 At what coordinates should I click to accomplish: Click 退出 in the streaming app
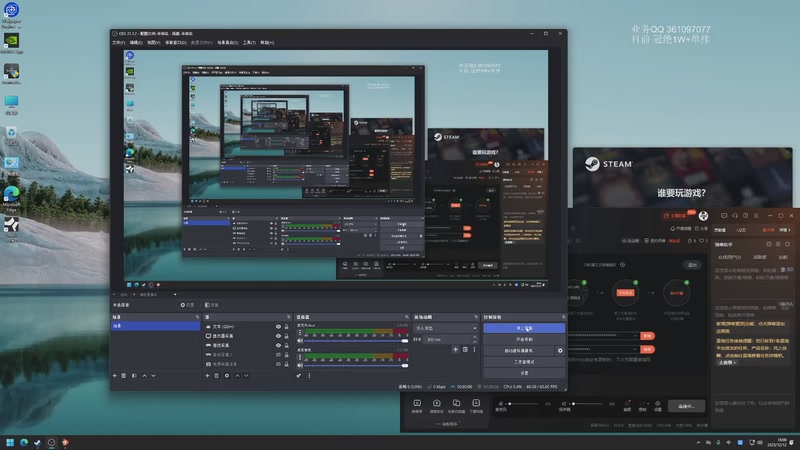pos(692,265)
